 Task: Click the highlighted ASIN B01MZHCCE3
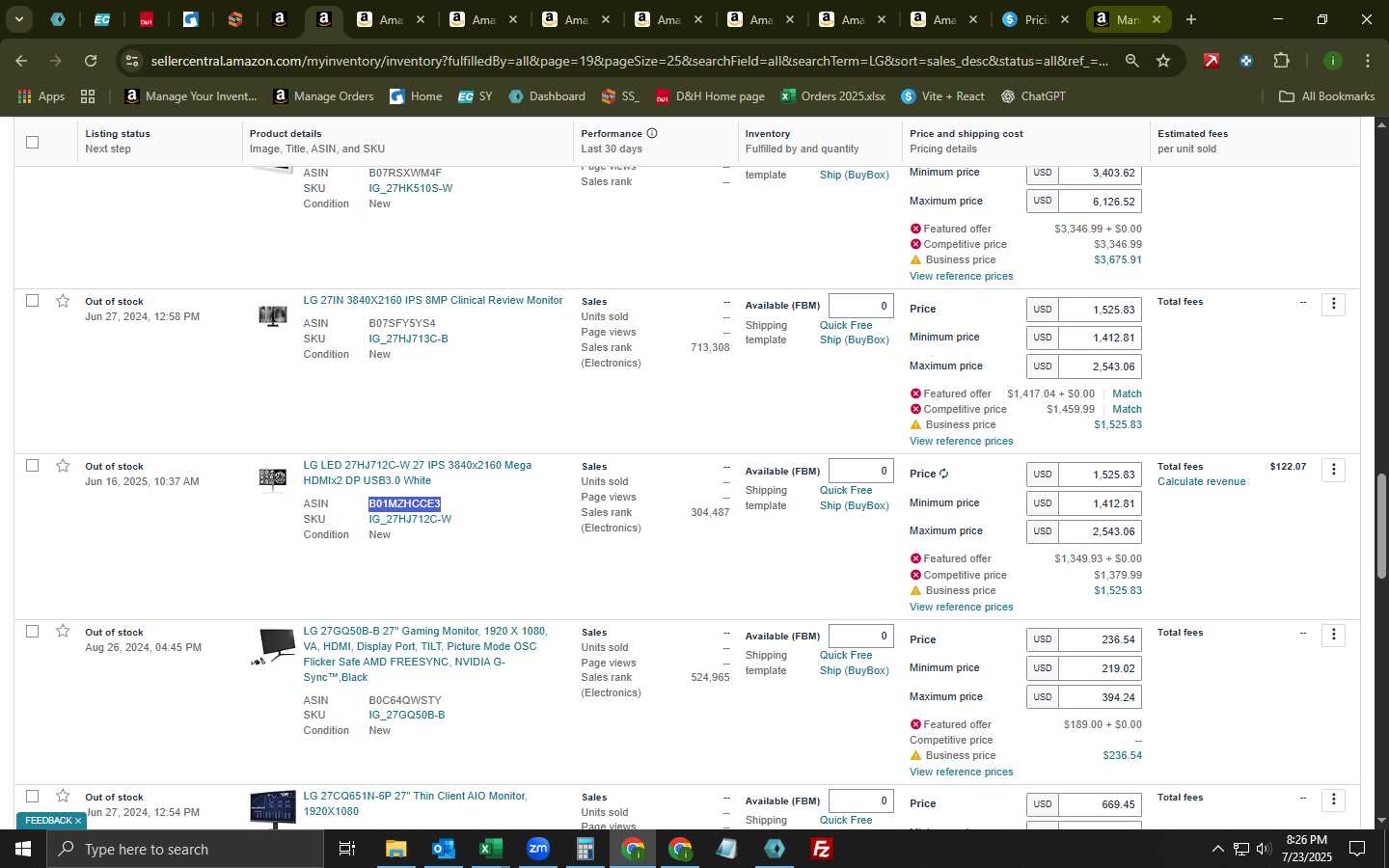[x=404, y=503]
